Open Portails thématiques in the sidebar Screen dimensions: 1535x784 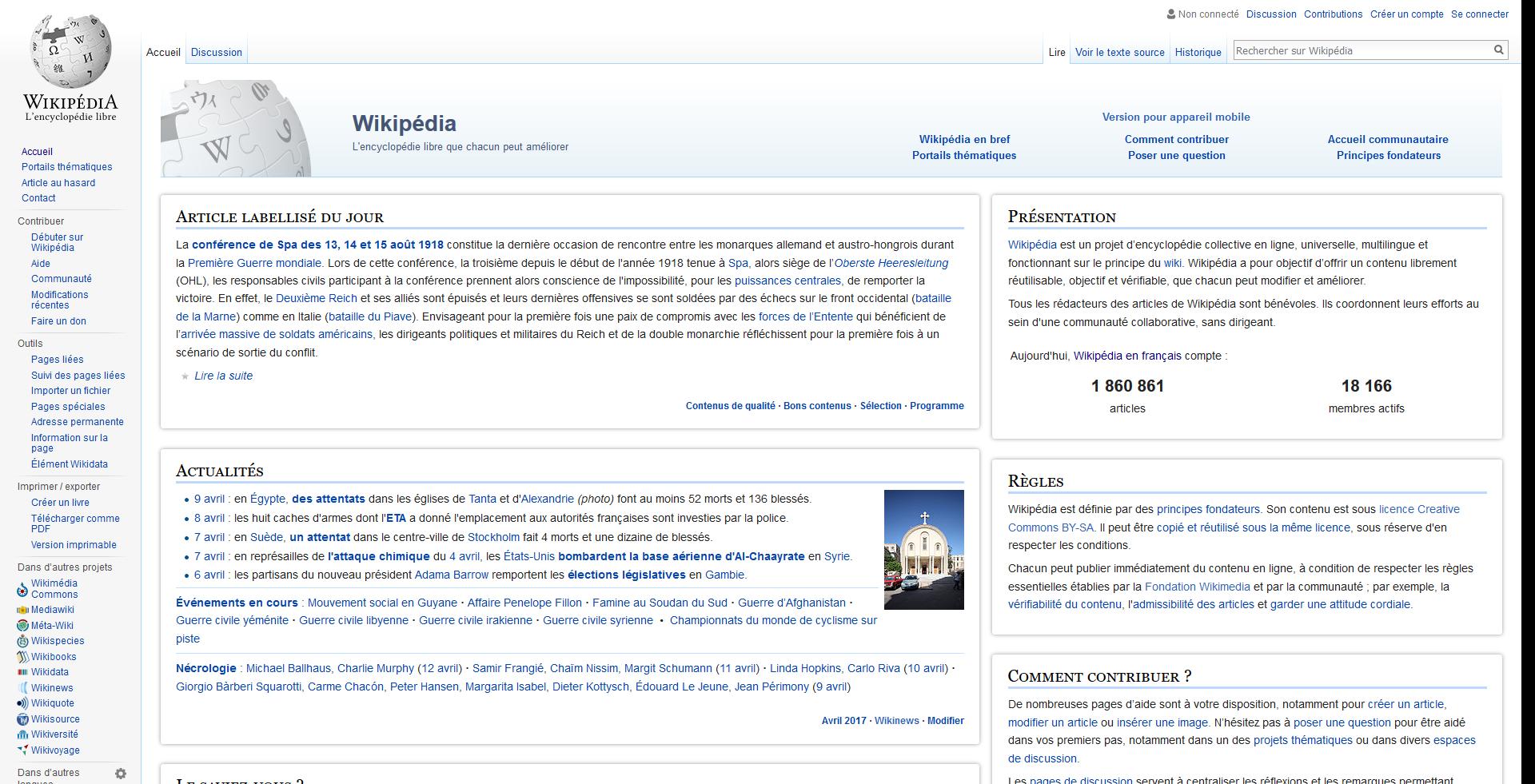66,167
